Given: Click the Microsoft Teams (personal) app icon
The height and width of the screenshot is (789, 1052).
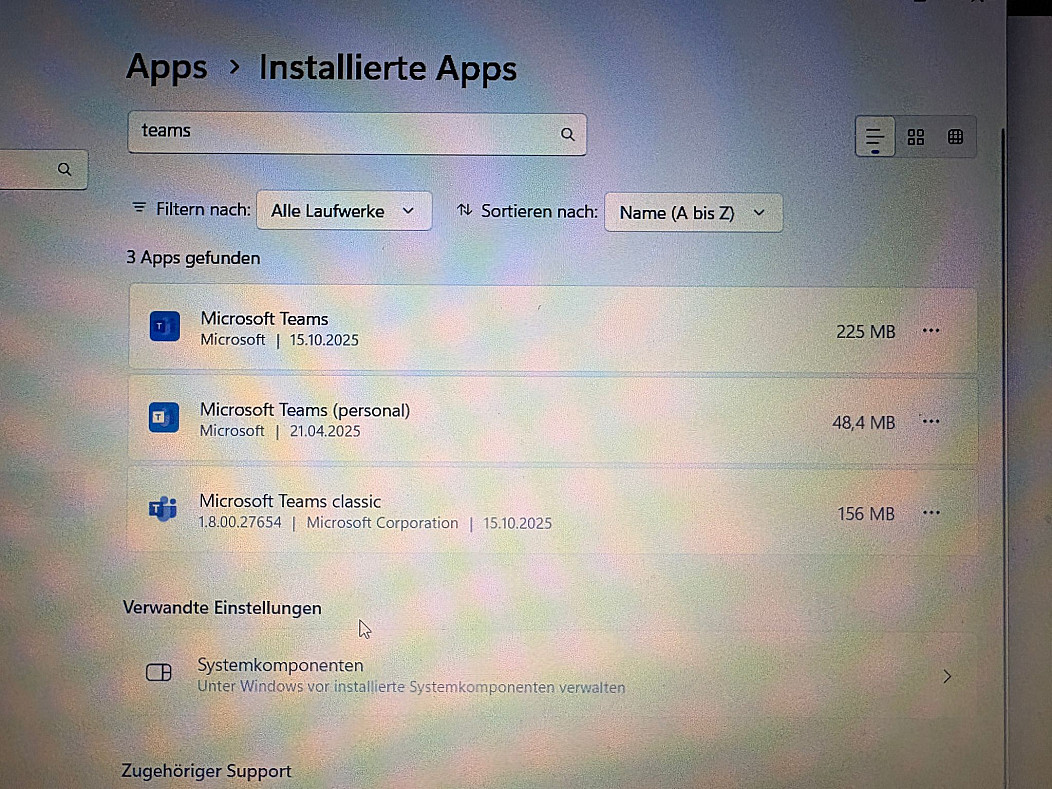Looking at the screenshot, I should (x=163, y=418).
